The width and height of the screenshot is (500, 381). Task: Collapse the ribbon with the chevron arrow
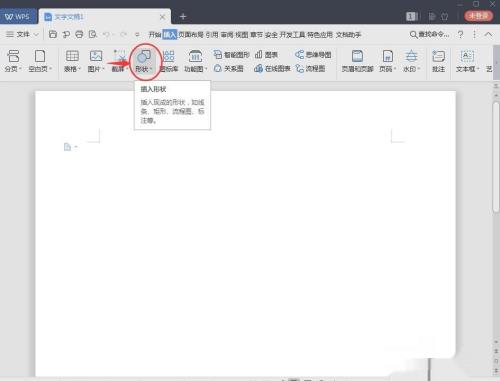(x=488, y=34)
